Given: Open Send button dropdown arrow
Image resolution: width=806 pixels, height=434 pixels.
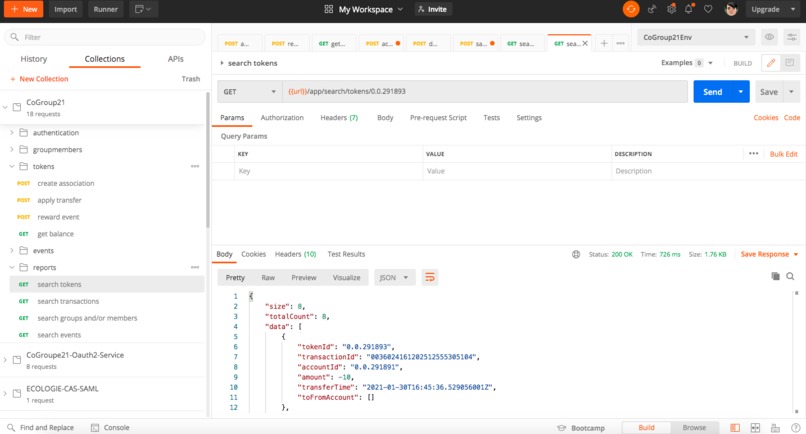Looking at the screenshot, I should [740, 92].
